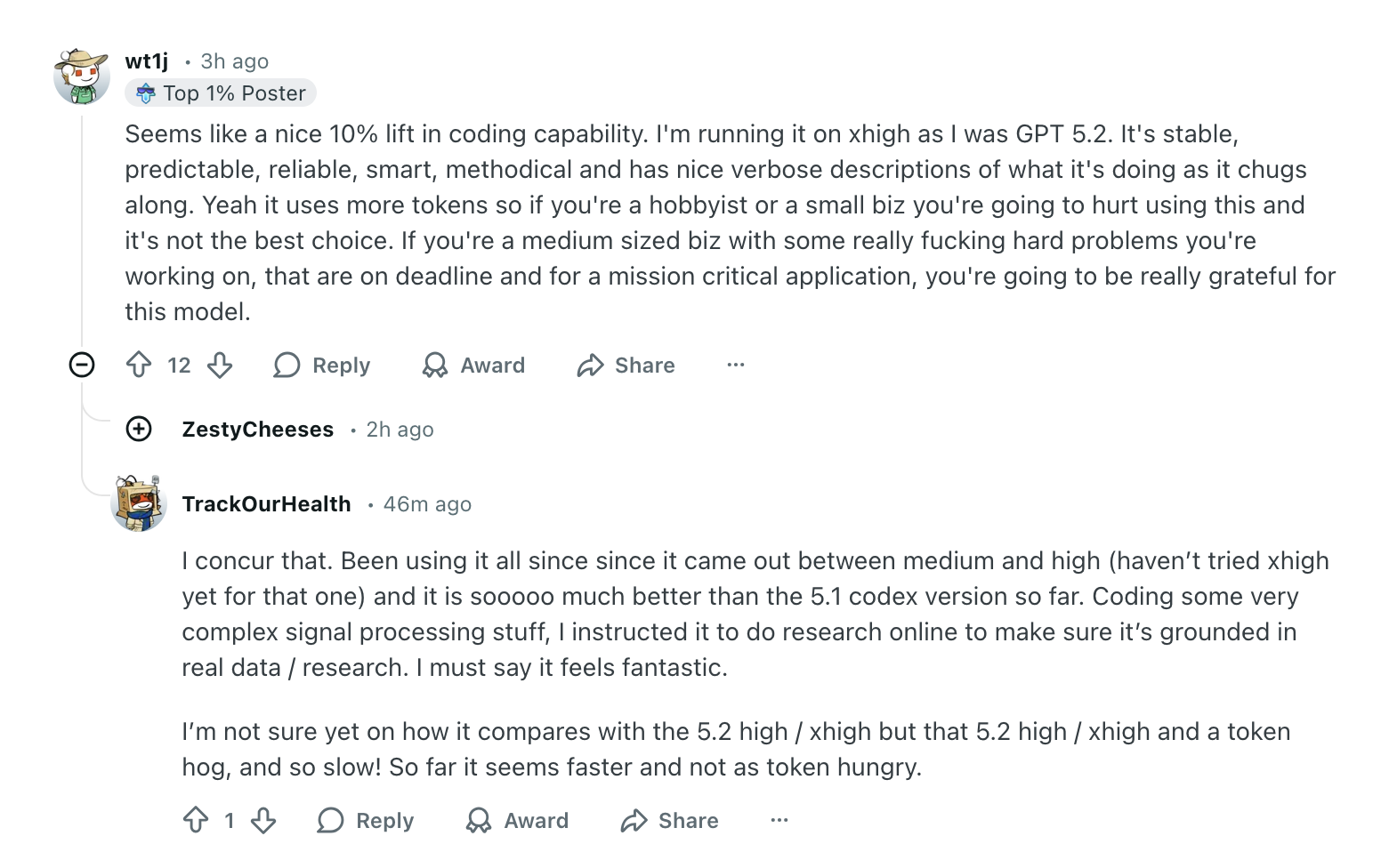Upvote TrackOurHealth's reply

(196, 820)
